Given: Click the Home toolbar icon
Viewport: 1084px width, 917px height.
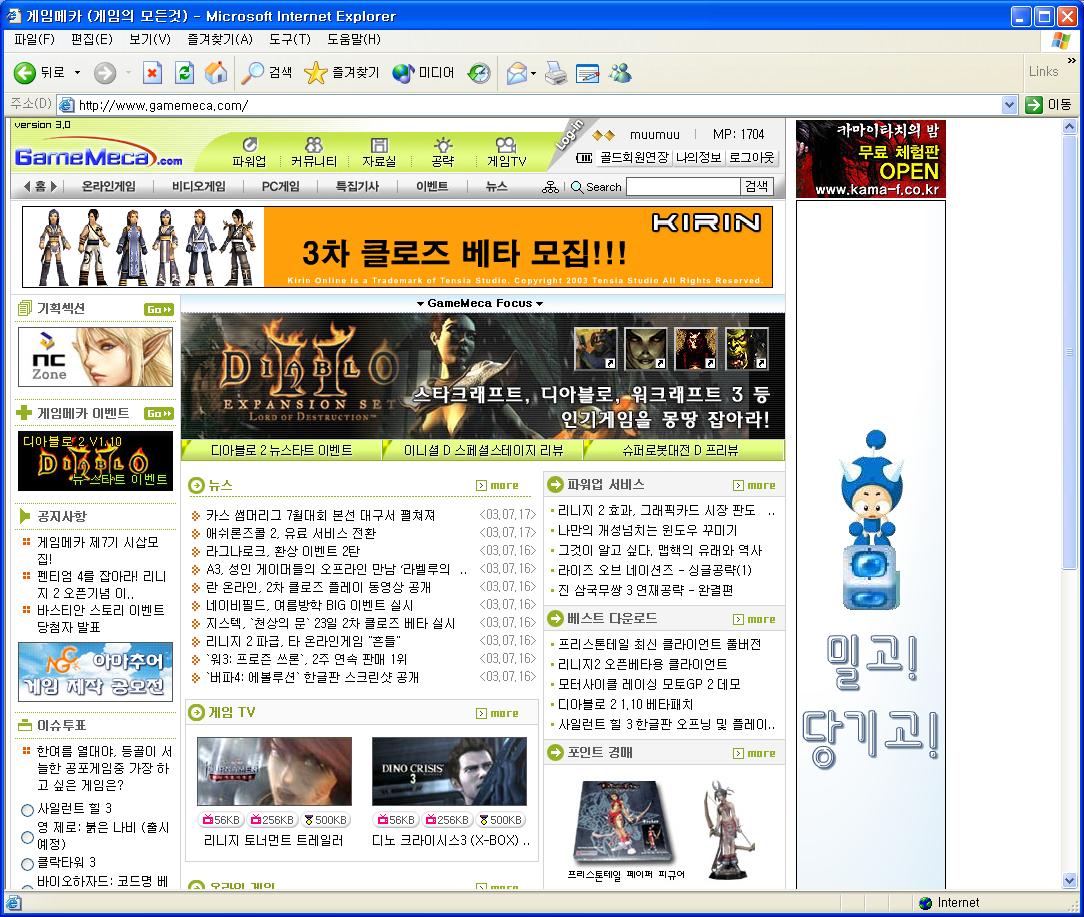Looking at the screenshot, I should tap(215, 72).
